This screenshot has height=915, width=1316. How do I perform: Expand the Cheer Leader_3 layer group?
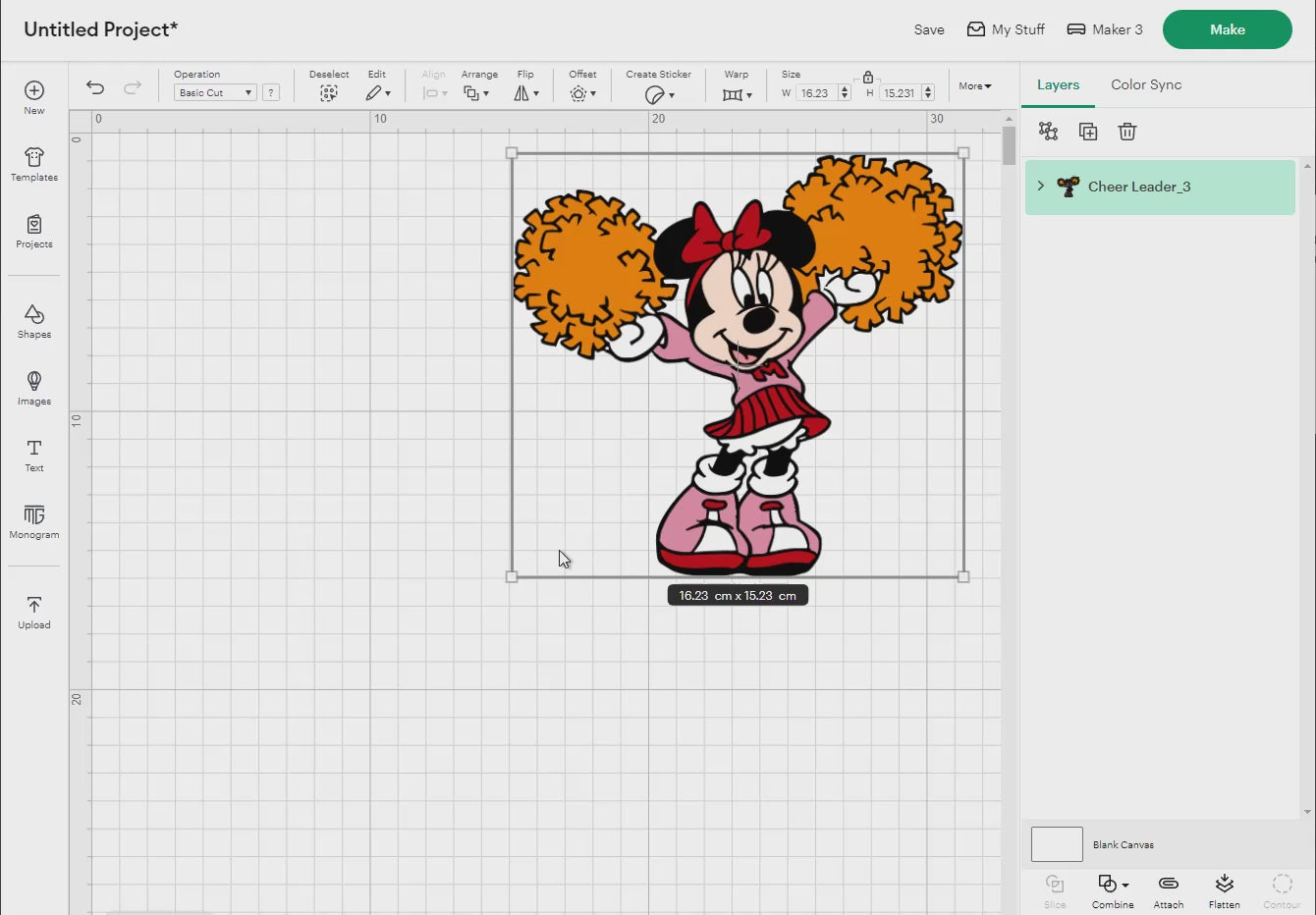pyautogui.click(x=1041, y=186)
